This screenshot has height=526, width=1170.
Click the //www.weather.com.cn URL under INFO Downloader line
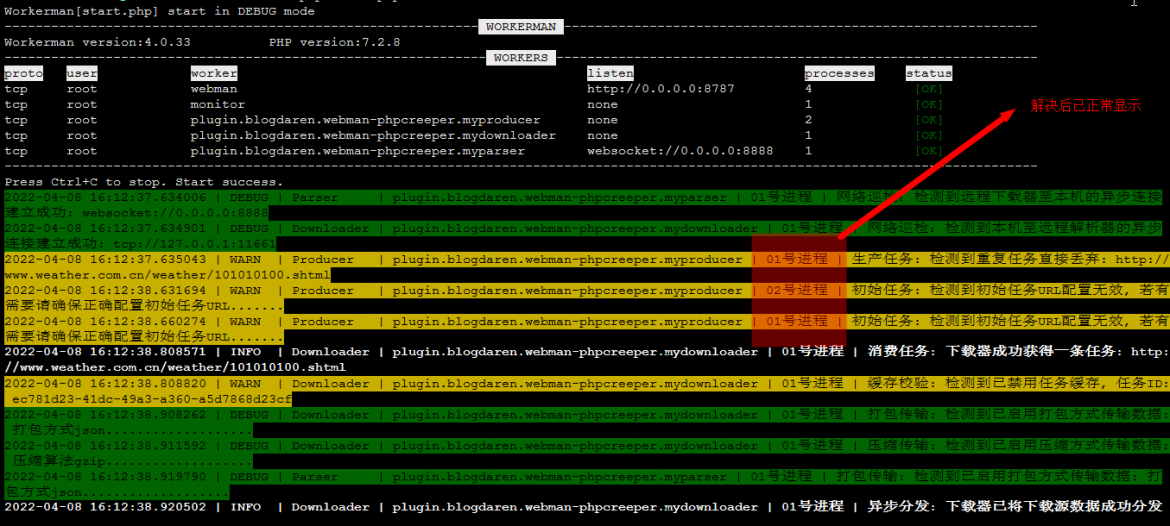[x=175, y=369]
